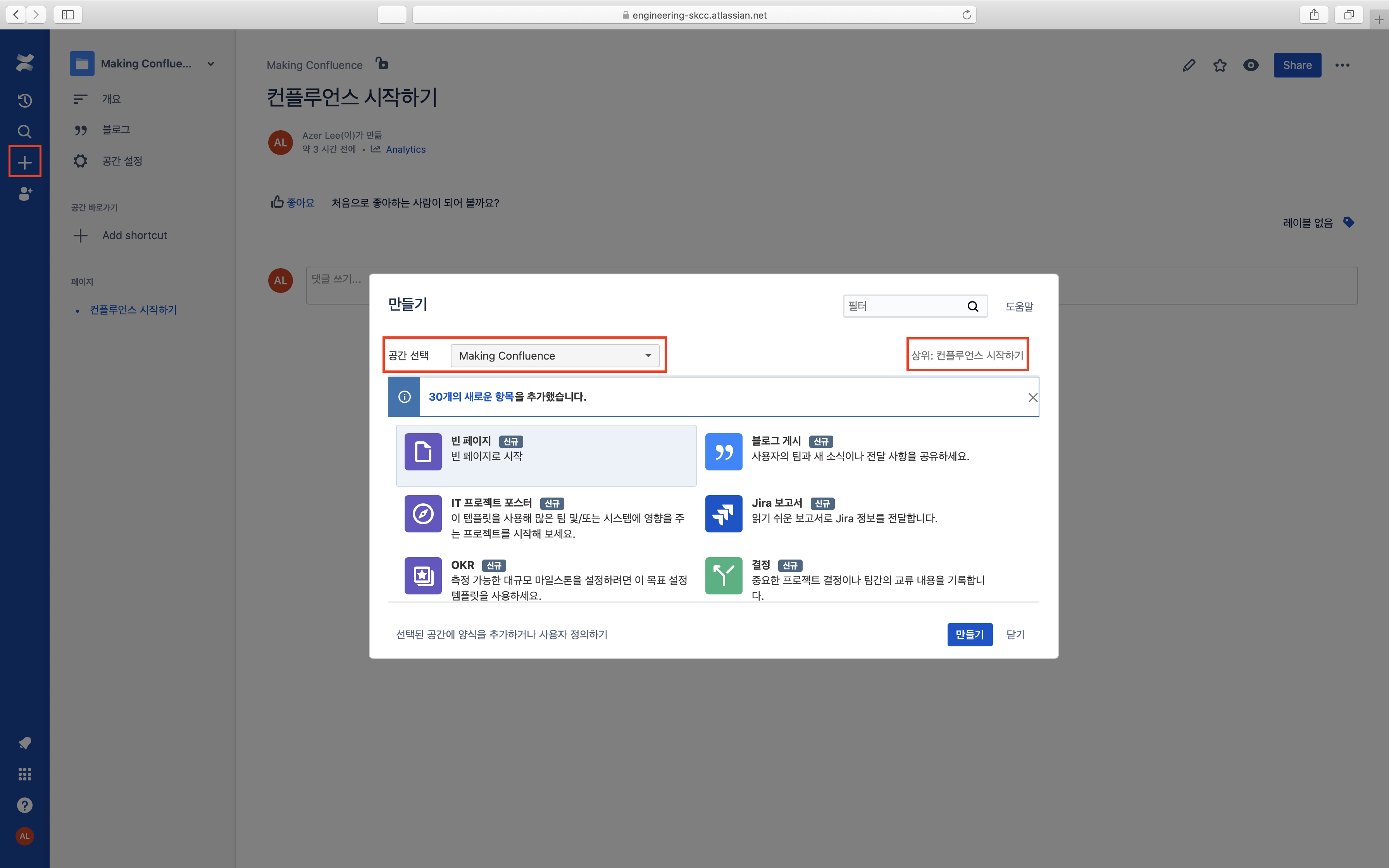Click the like thumbs-up button

293,202
